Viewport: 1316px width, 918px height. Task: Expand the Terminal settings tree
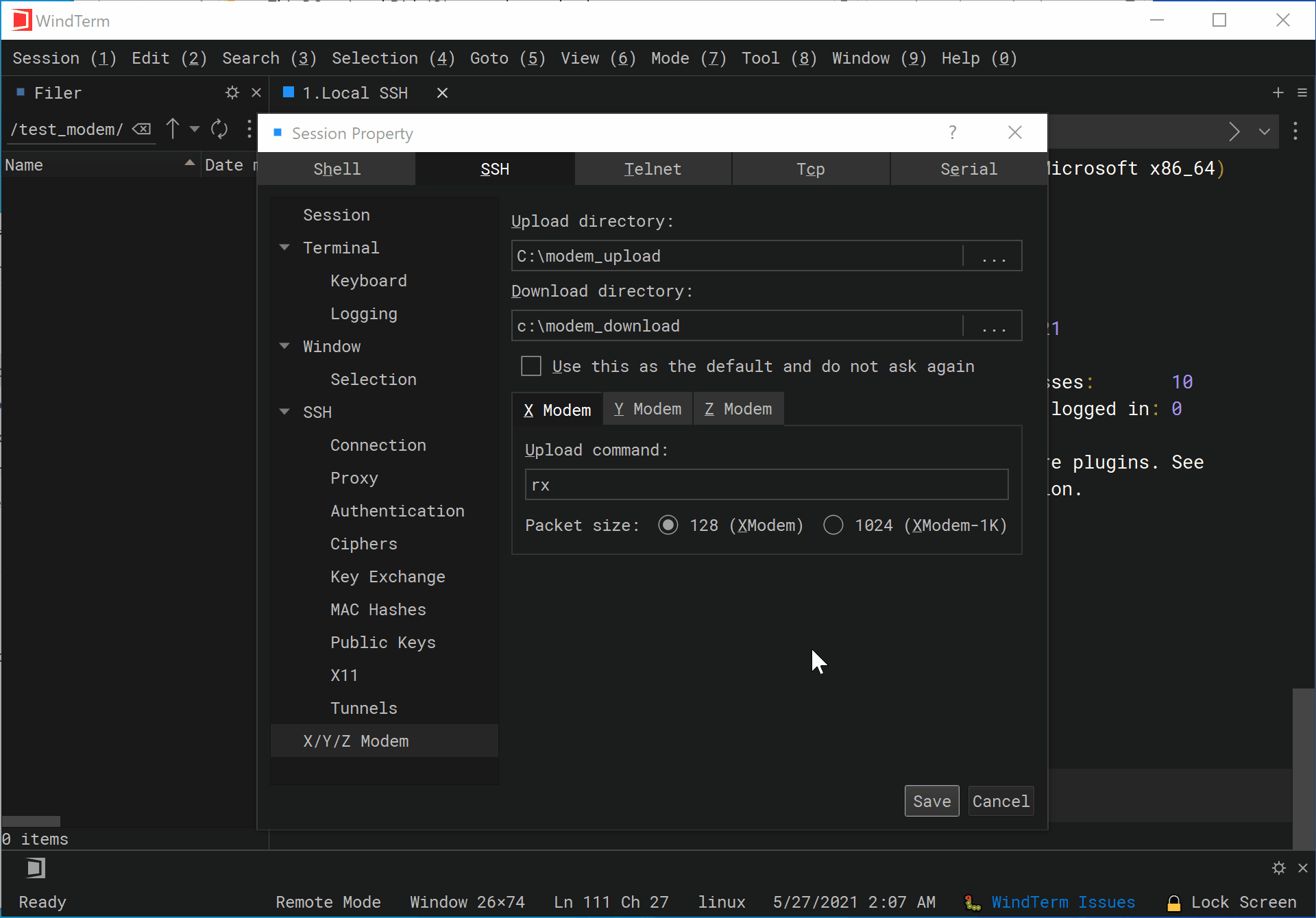pos(286,247)
